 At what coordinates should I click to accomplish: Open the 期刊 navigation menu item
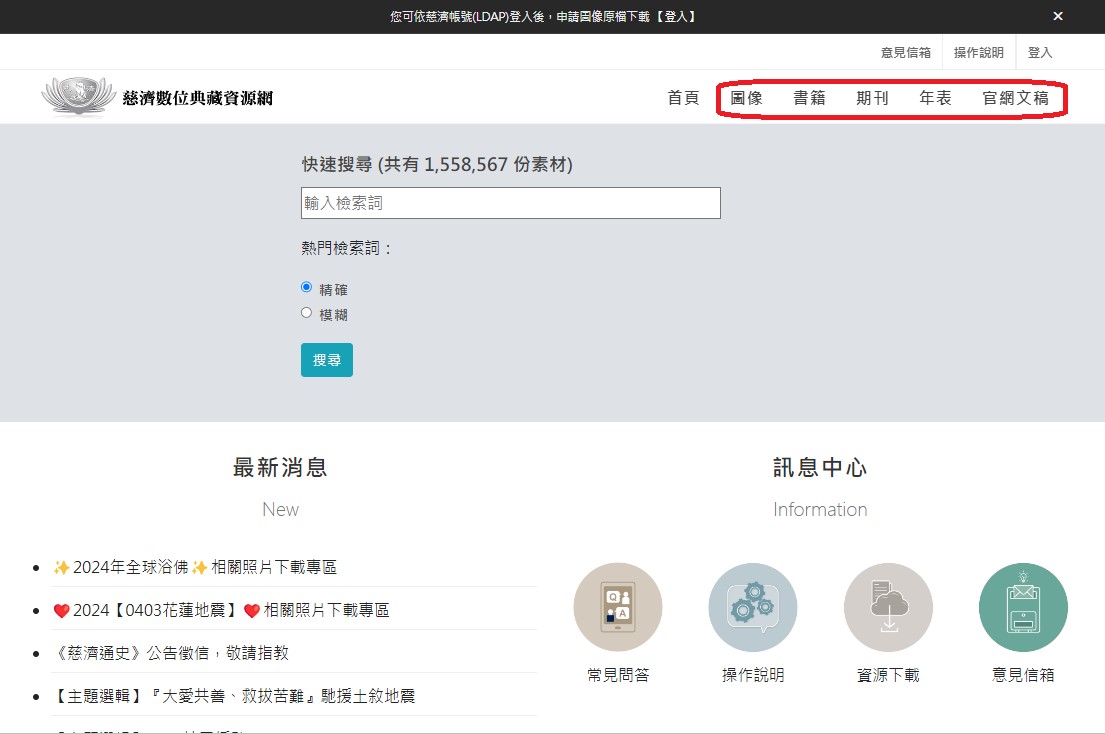(x=872, y=98)
